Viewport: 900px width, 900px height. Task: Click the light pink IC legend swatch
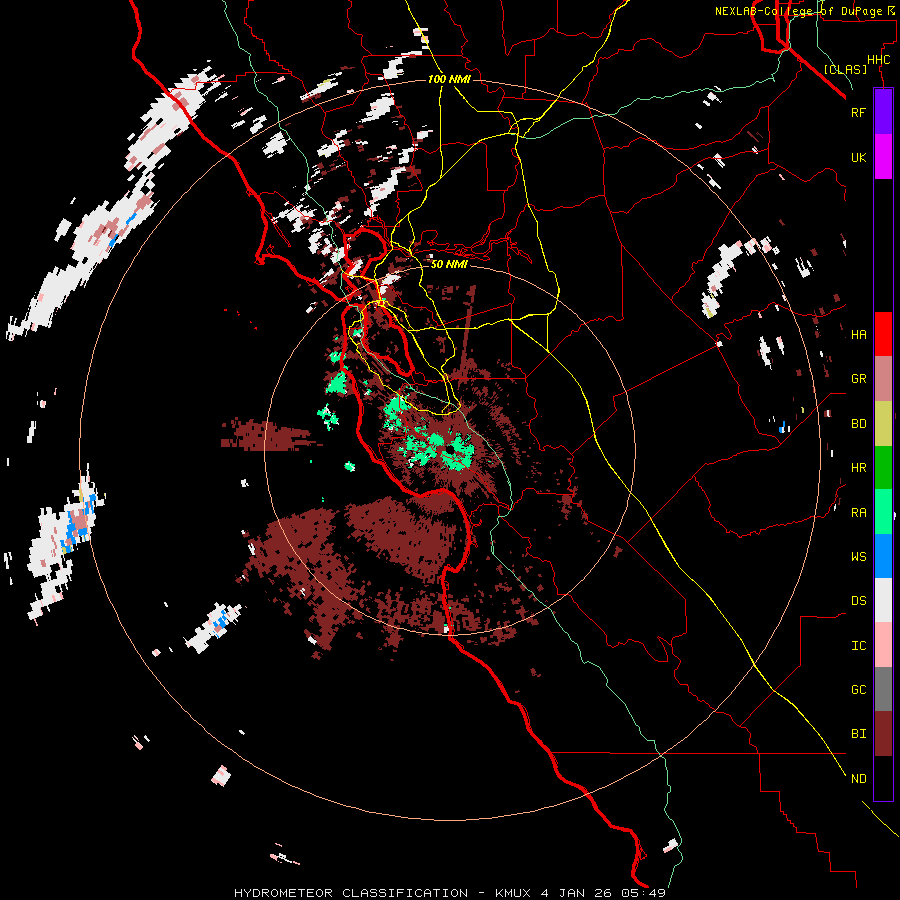pos(883,645)
